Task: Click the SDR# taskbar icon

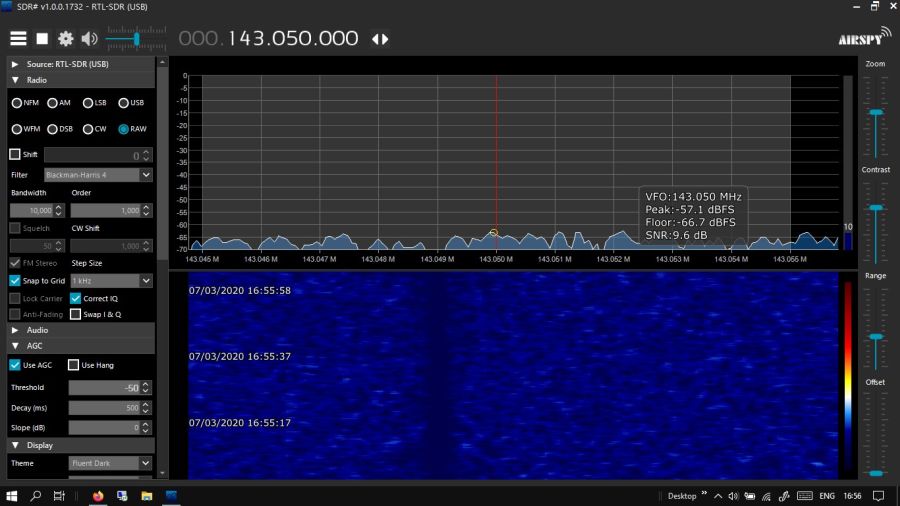Action: point(171,496)
